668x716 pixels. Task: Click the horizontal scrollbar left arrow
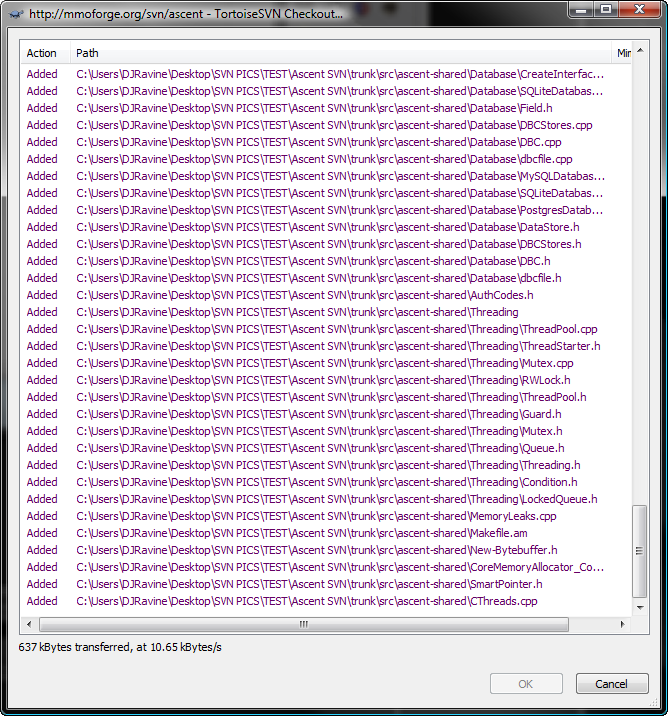coord(29,624)
